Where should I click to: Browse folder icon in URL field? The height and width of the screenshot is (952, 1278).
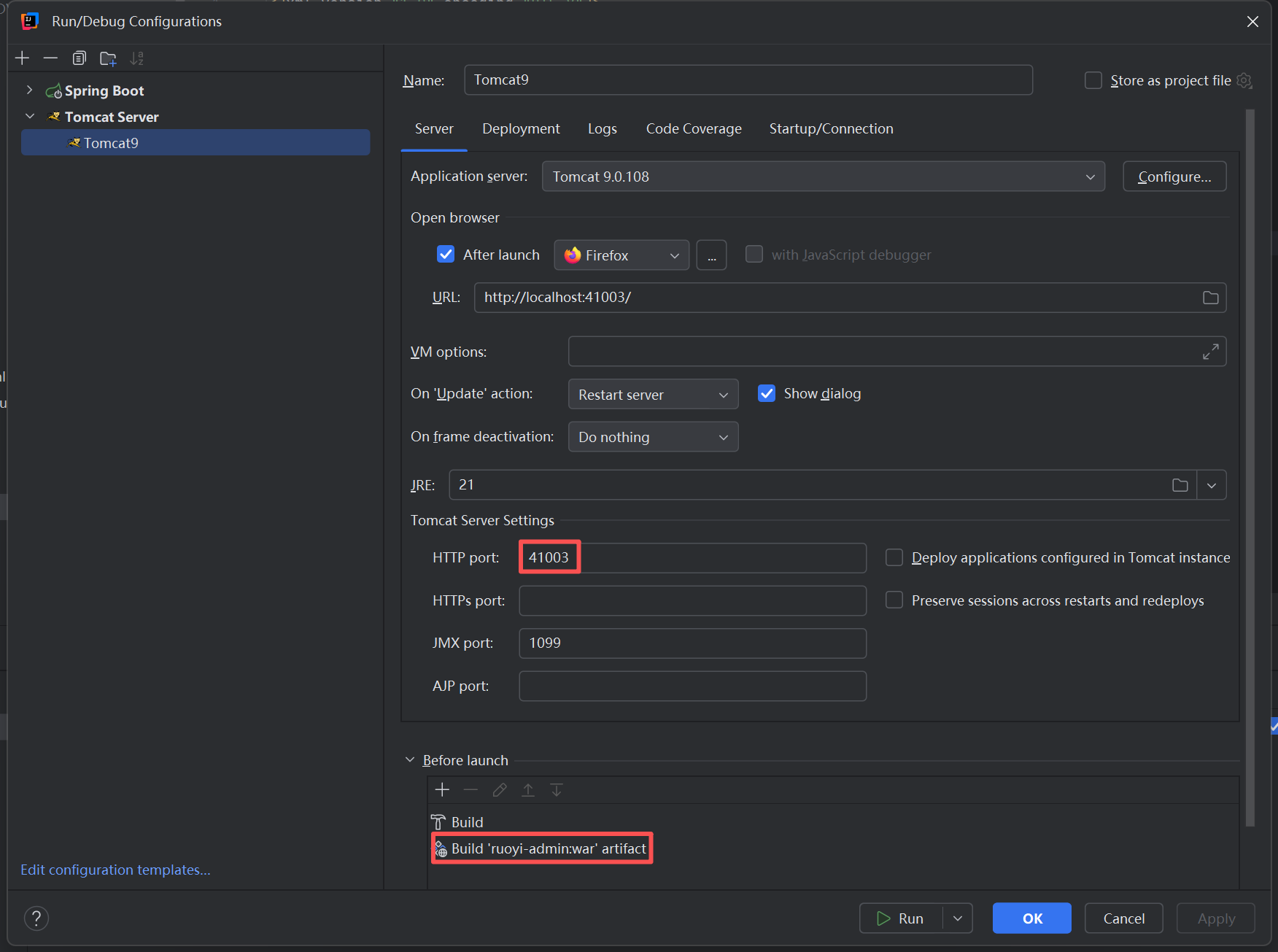click(1211, 298)
